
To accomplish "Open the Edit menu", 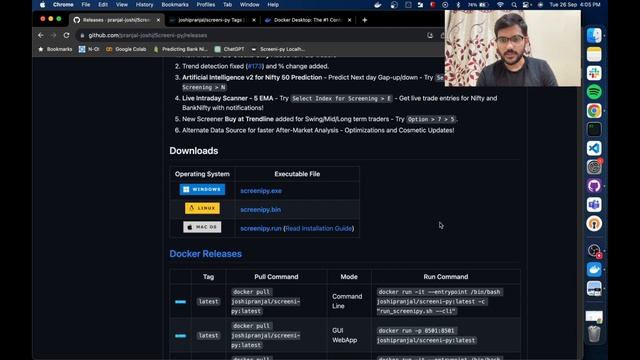I will click(x=103, y=5).
